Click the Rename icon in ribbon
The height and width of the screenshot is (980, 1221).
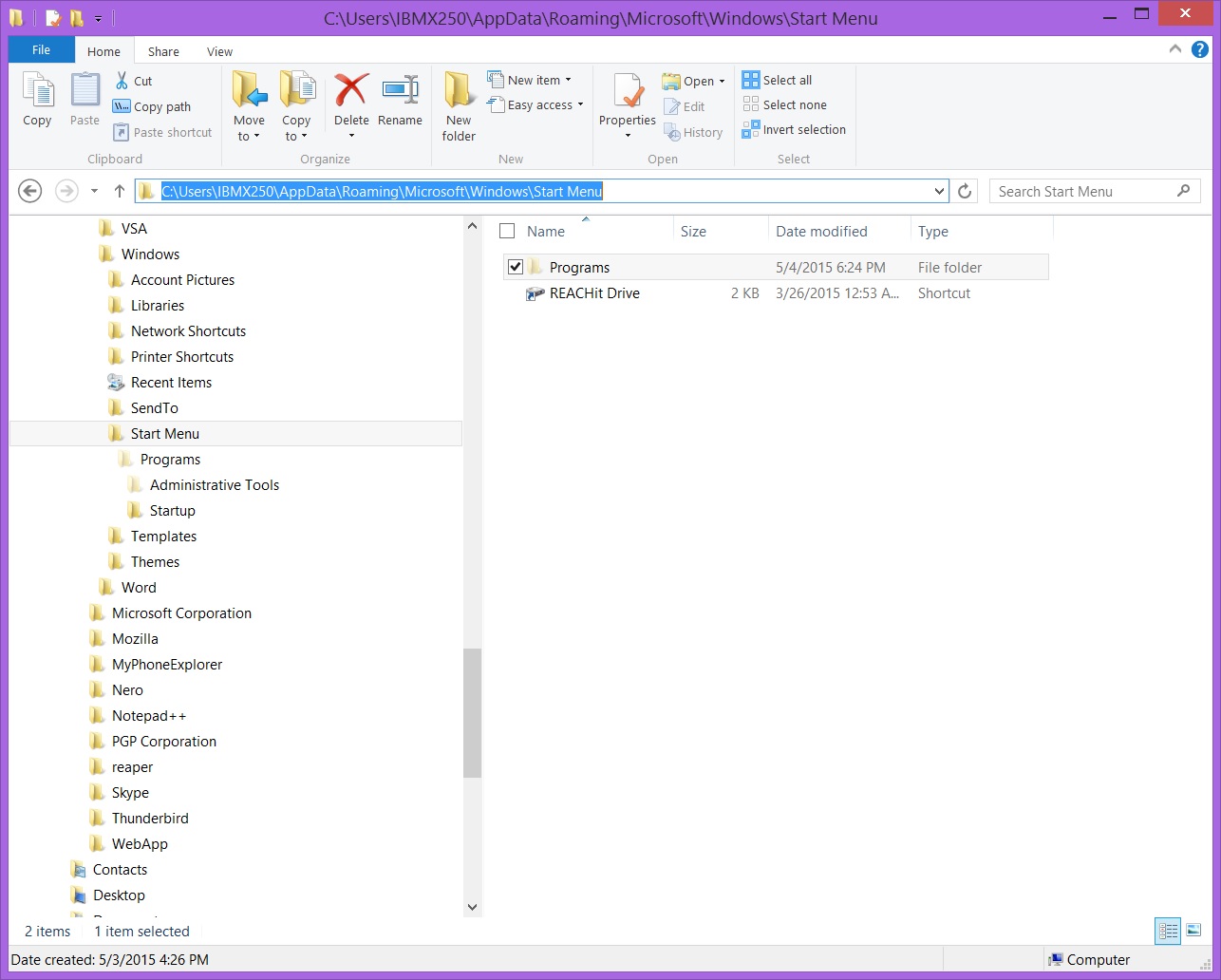[x=400, y=92]
